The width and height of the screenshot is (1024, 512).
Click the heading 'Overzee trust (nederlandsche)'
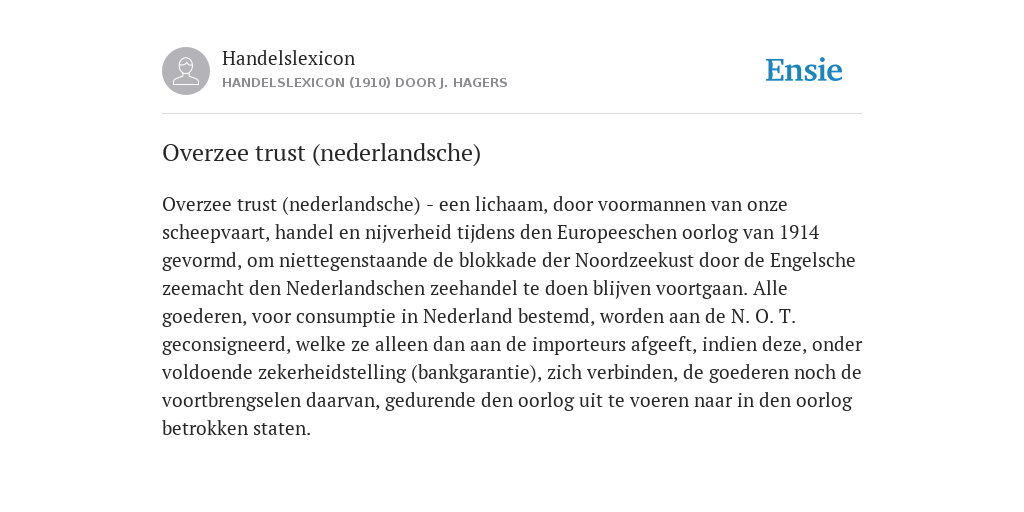[321, 153]
